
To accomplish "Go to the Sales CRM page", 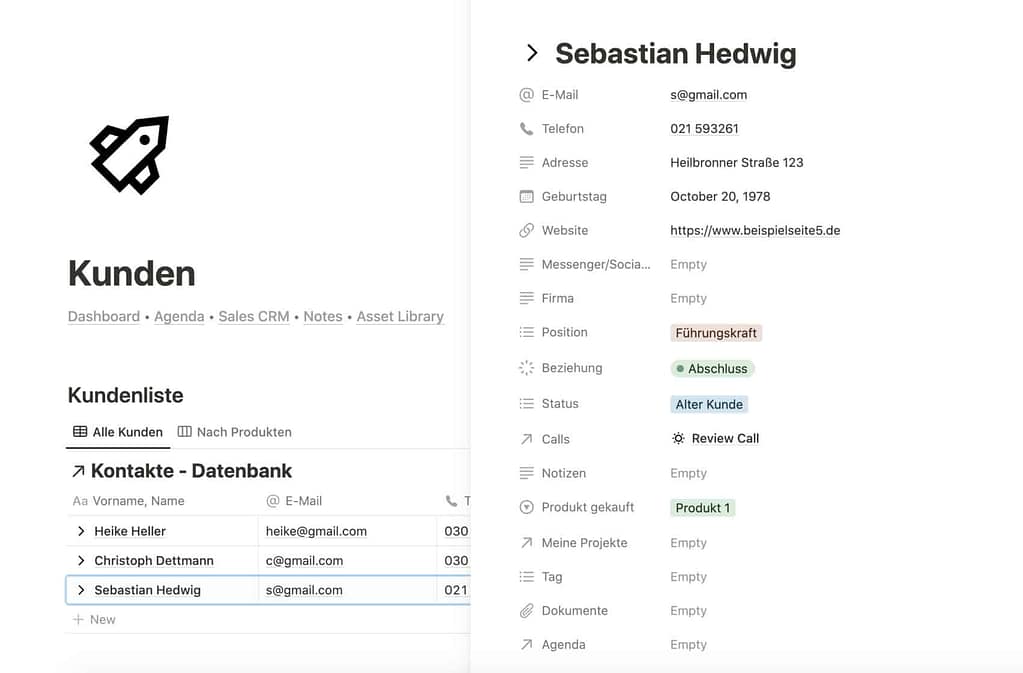I will click(254, 317).
